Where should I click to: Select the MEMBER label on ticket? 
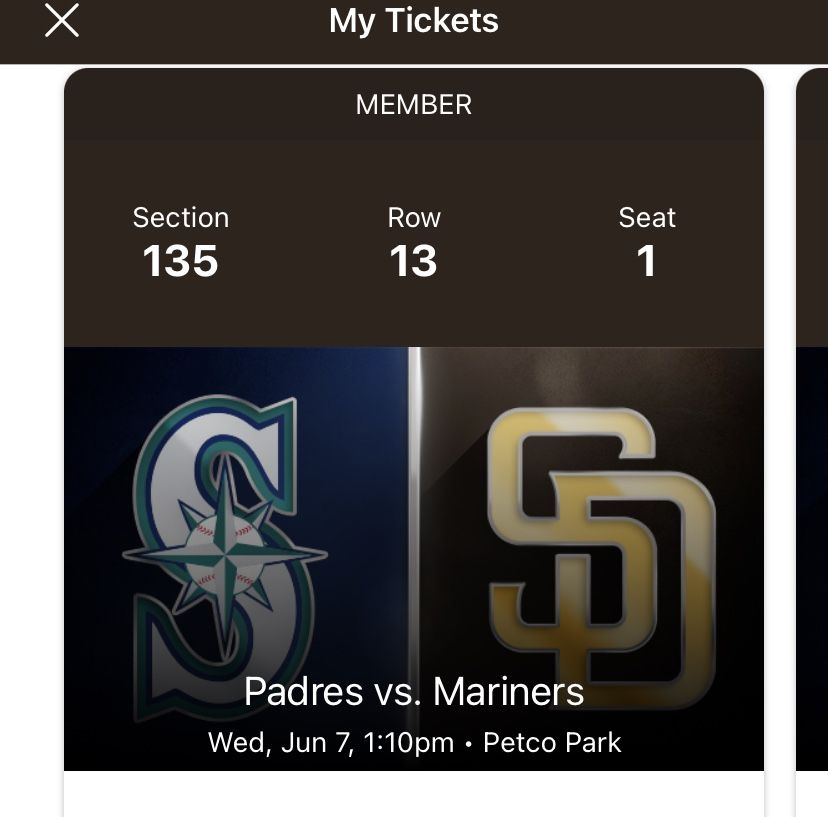[x=413, y=105]
